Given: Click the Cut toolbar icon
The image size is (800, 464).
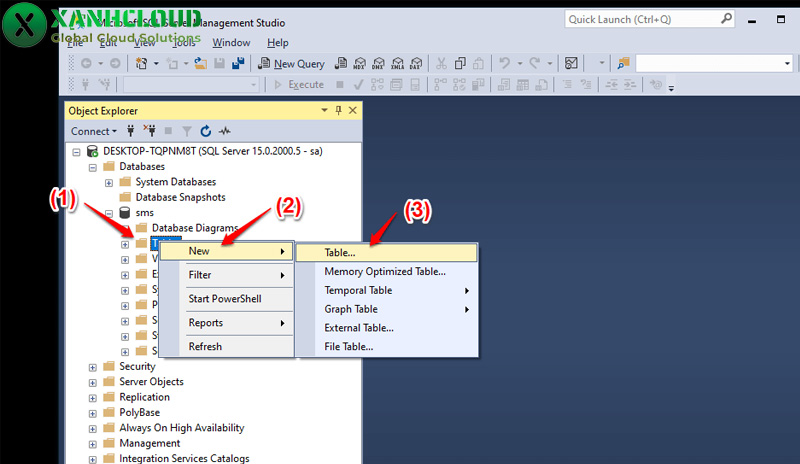Looking at the screenshot, I should (441, 63).
